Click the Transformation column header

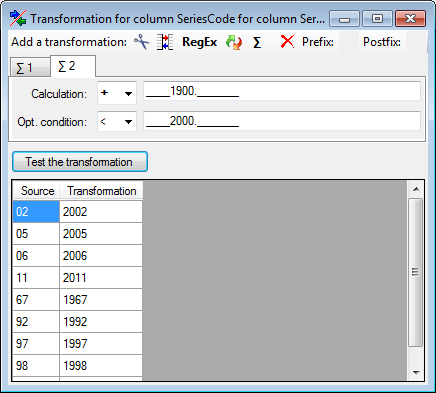tap(101, 191)
